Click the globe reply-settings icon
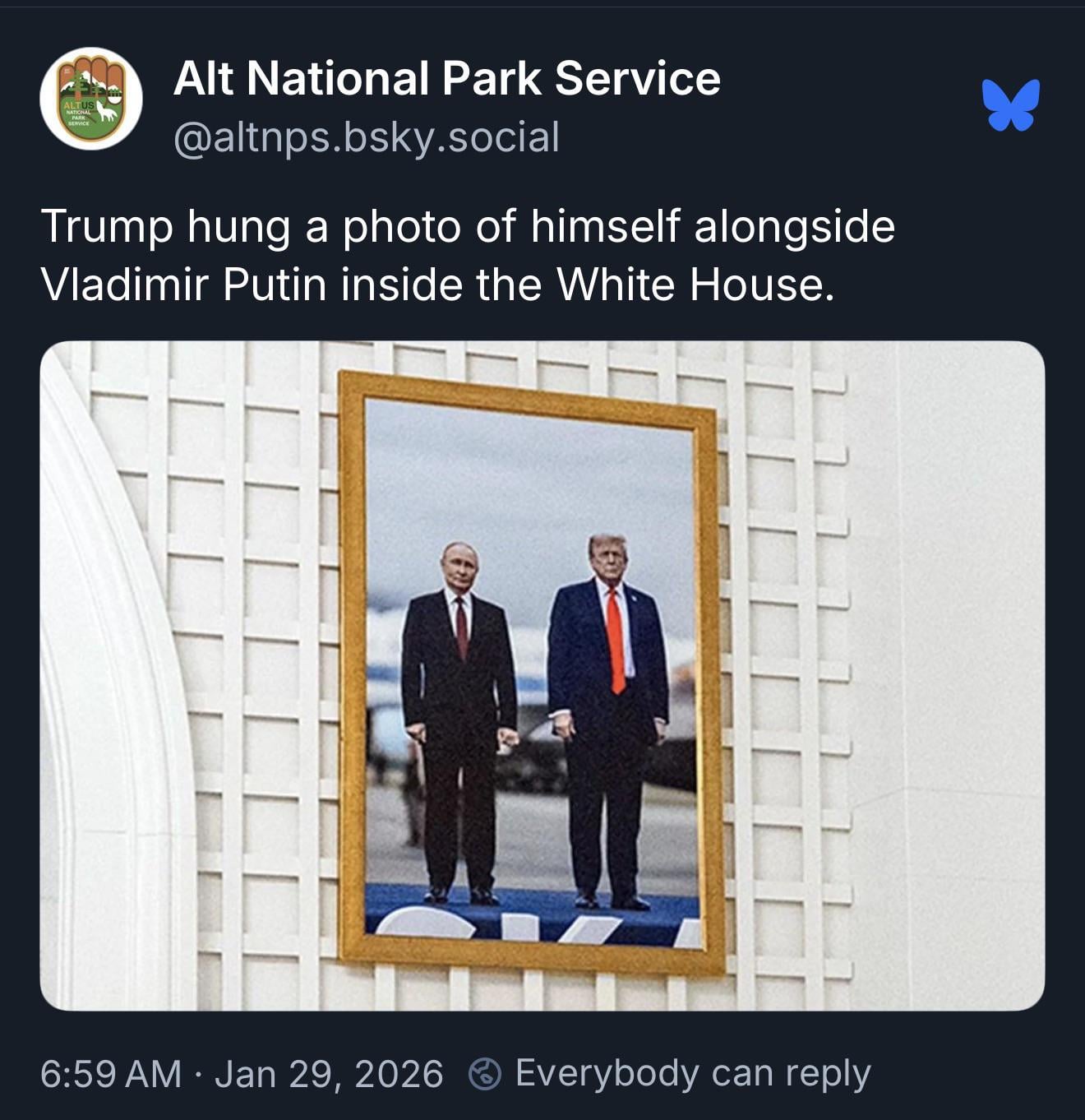Screen dimensions: 1085x1120 [485, 1074]
